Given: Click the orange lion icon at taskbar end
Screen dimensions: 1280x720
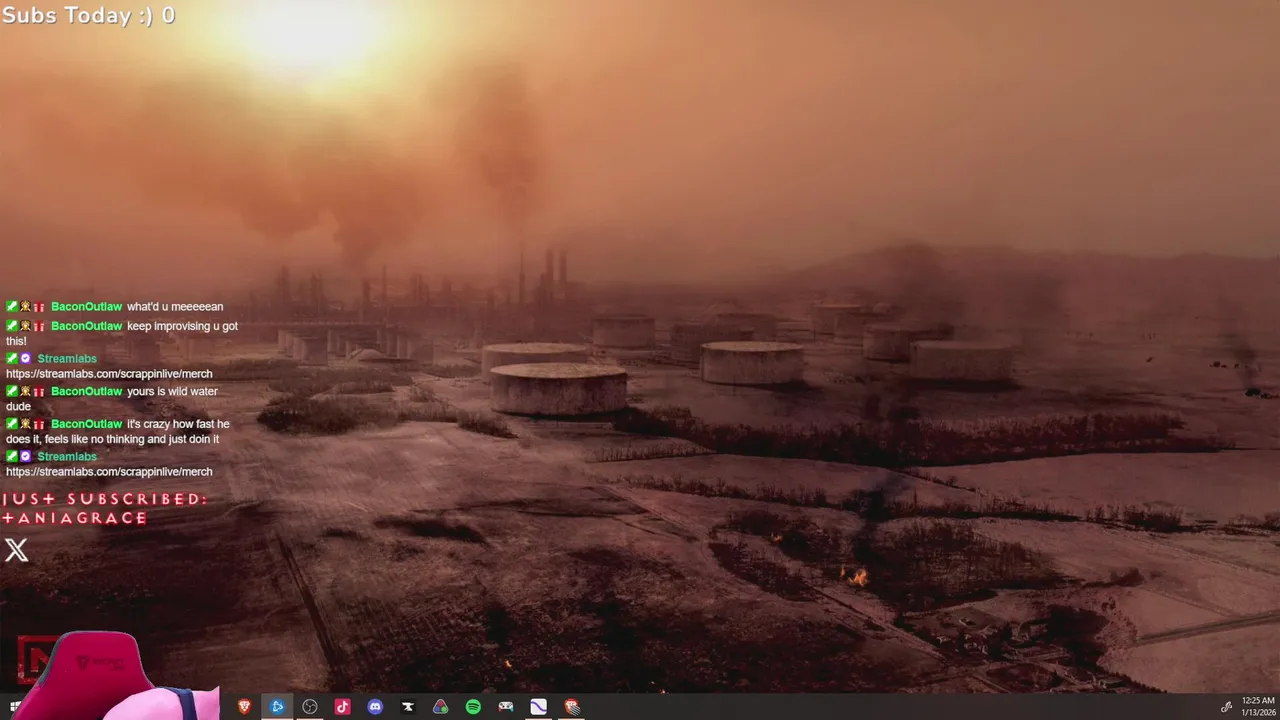Looking at the screenshot, I should 571,706.
